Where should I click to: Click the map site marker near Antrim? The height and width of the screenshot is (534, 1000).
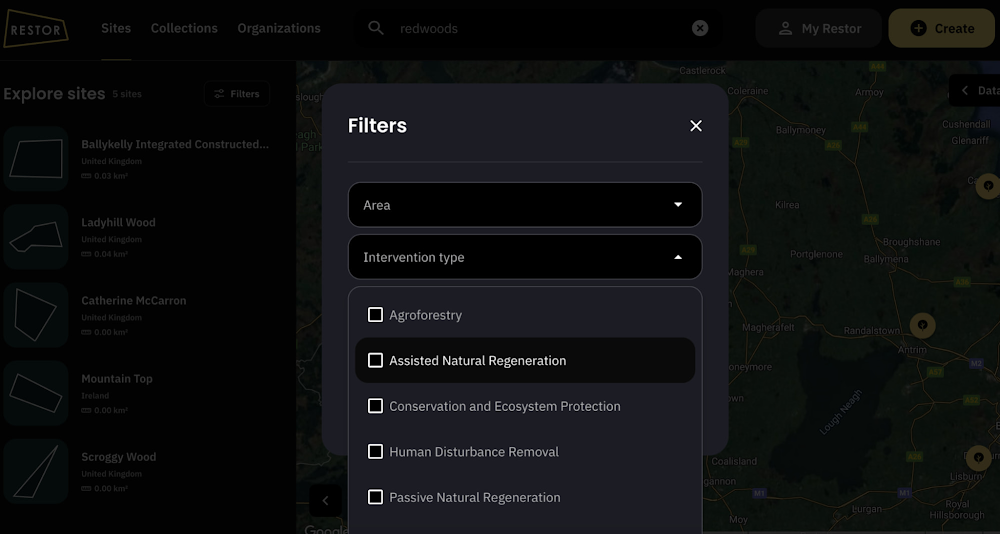click(922, 325)
